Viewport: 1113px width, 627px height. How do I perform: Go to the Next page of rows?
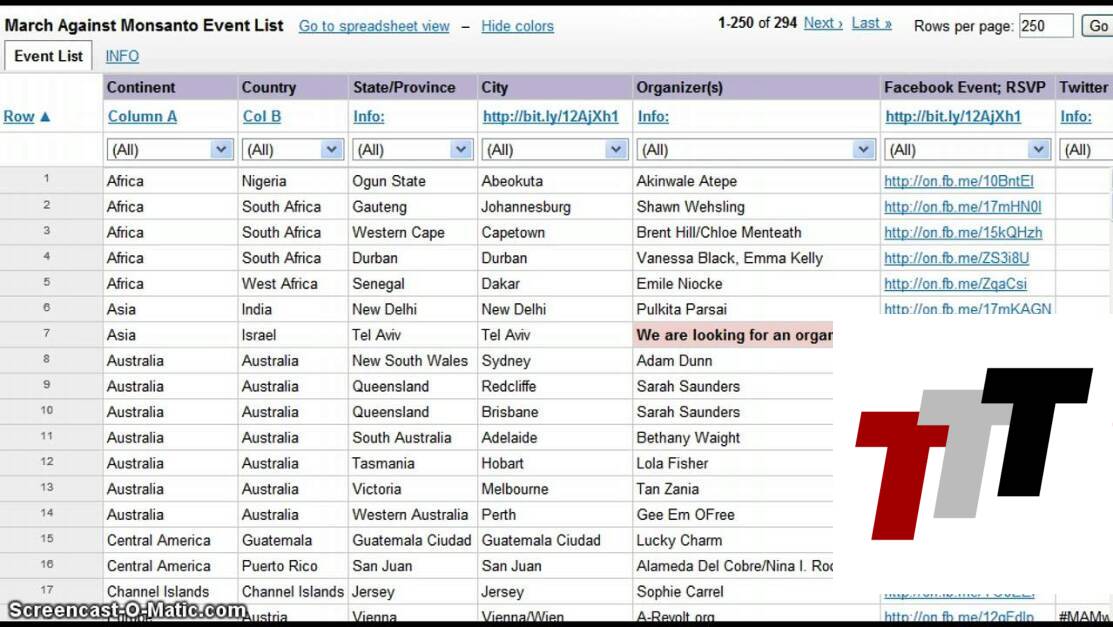click(x=822, y=23)
